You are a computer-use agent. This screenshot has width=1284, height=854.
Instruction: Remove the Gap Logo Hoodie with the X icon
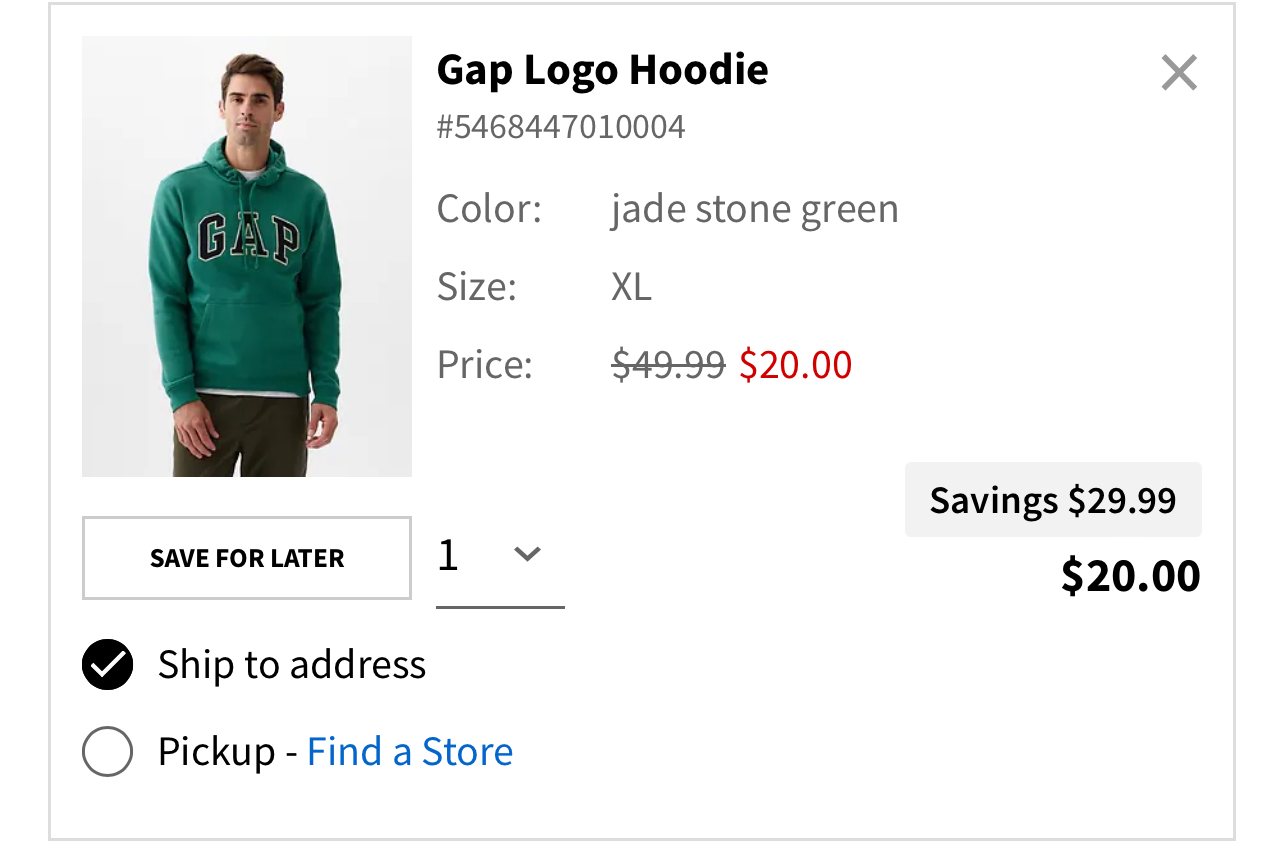[1179, 72]
